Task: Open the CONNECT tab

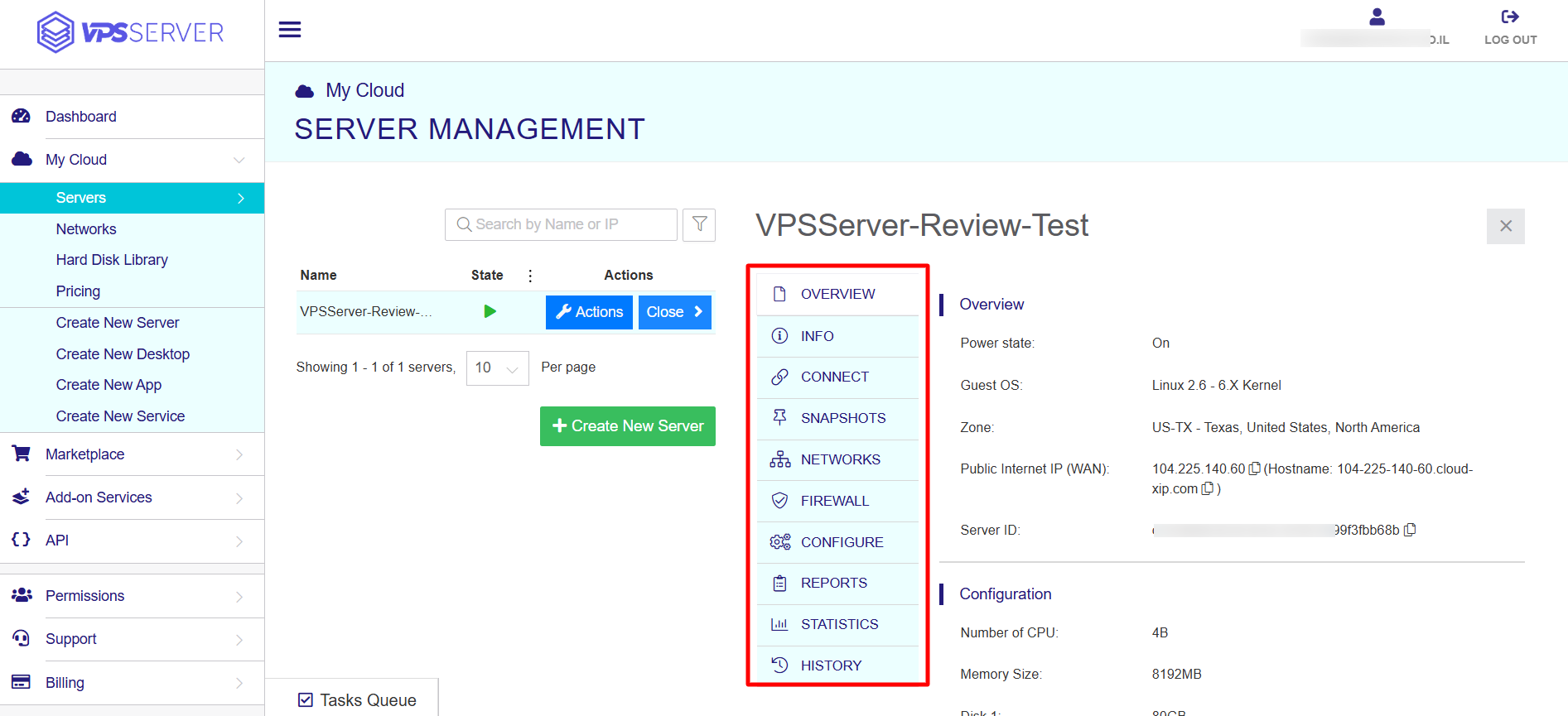Action: [x=837, y=377]
